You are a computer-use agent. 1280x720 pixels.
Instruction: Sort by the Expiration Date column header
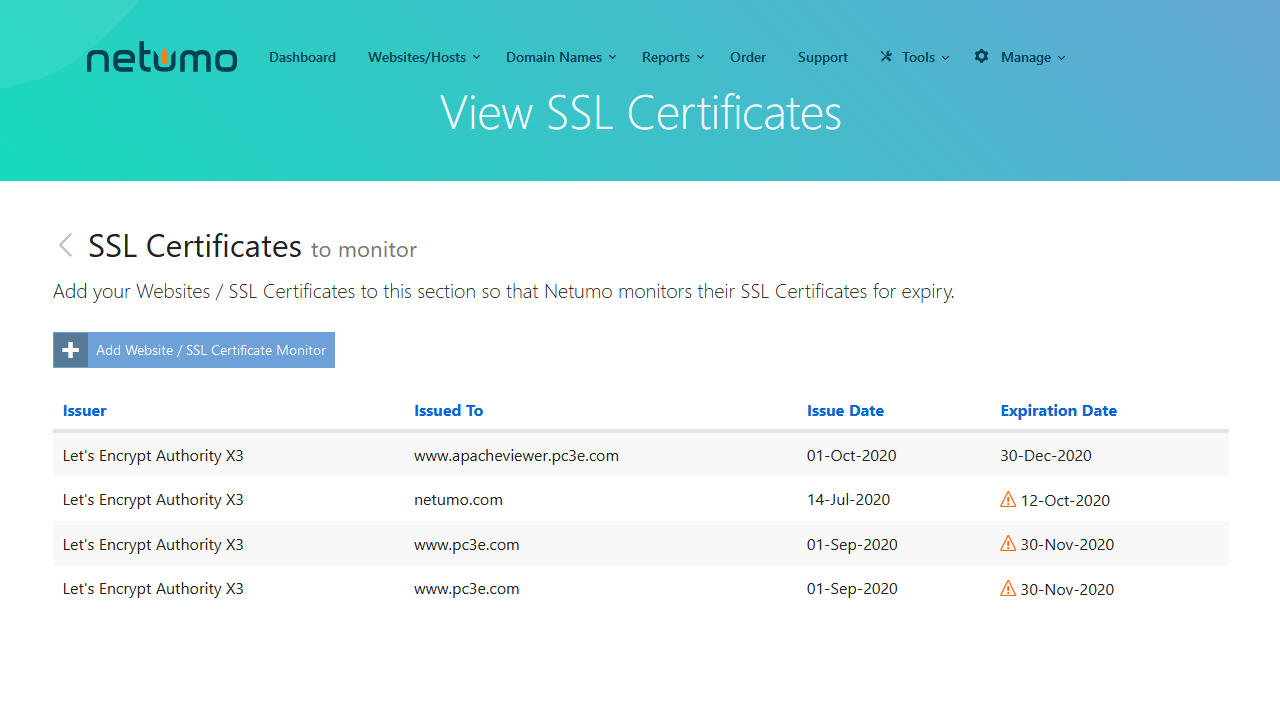[x=1058, y=411]
